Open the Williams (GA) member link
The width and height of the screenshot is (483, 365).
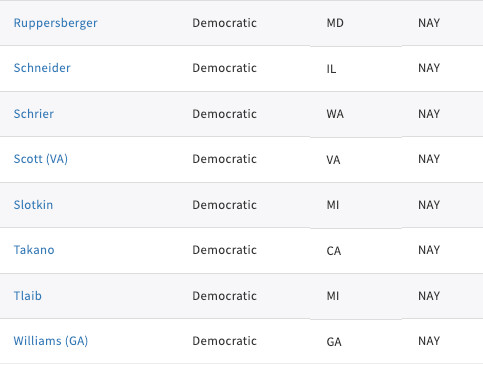(x=51, y=341)
